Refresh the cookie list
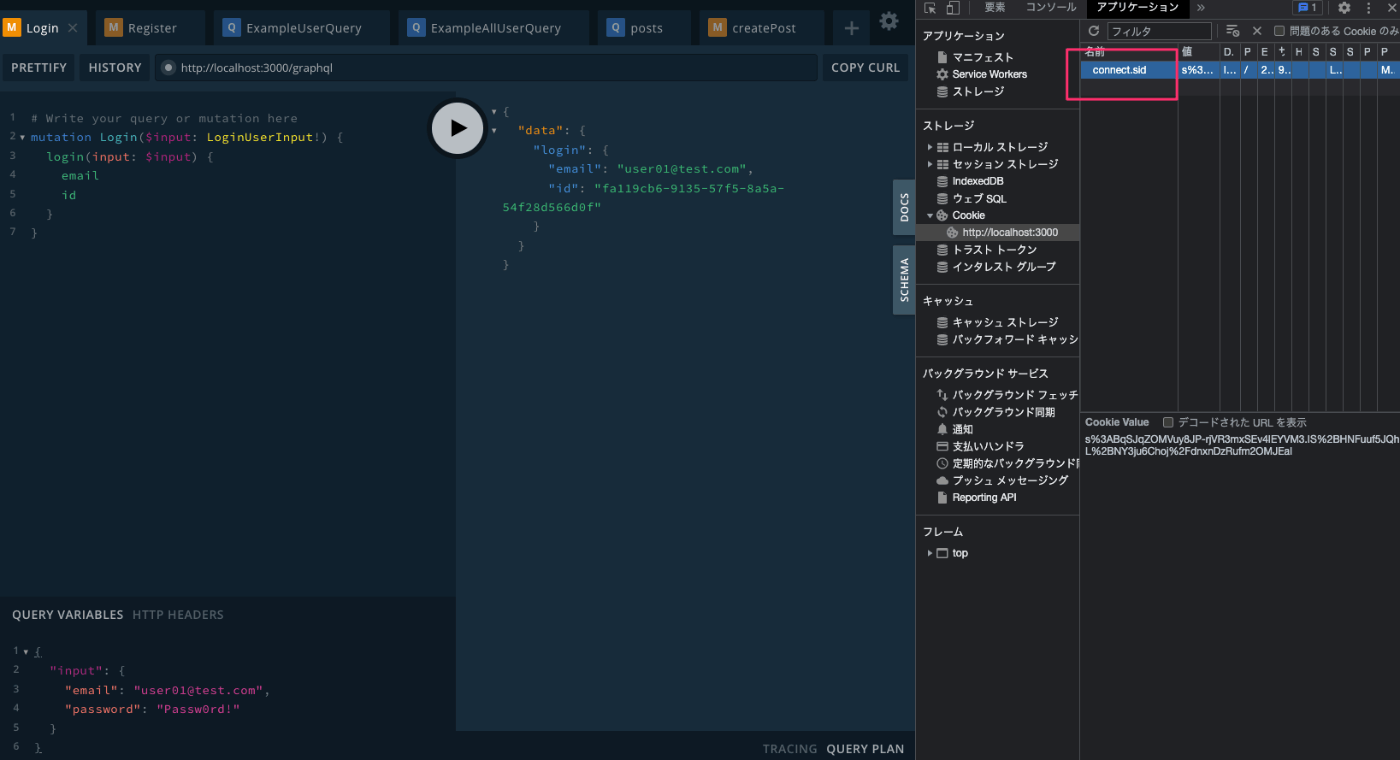Screen dimensions: 1400x760 1094,31
